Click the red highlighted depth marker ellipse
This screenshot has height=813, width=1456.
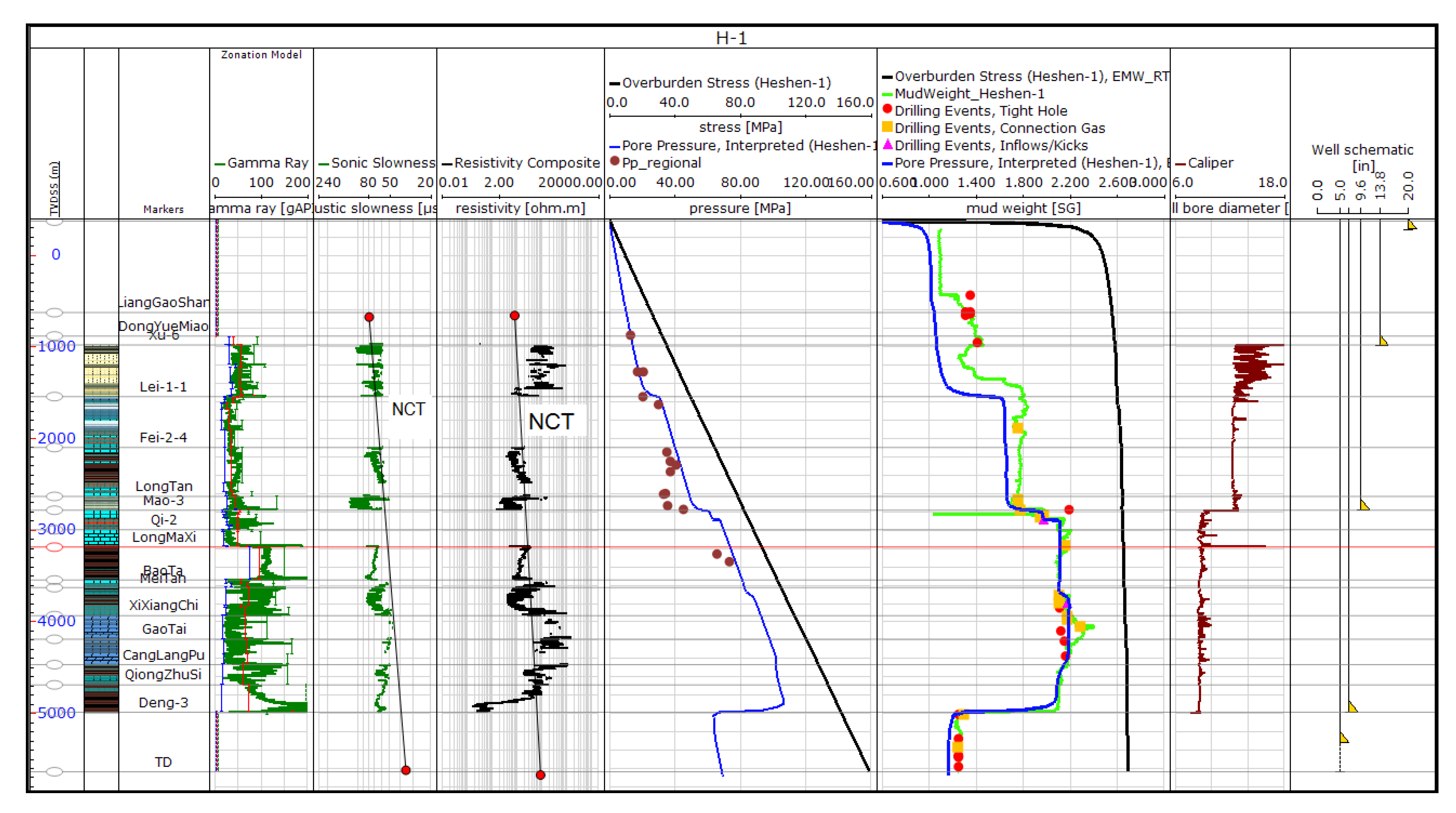pos(54,547)
